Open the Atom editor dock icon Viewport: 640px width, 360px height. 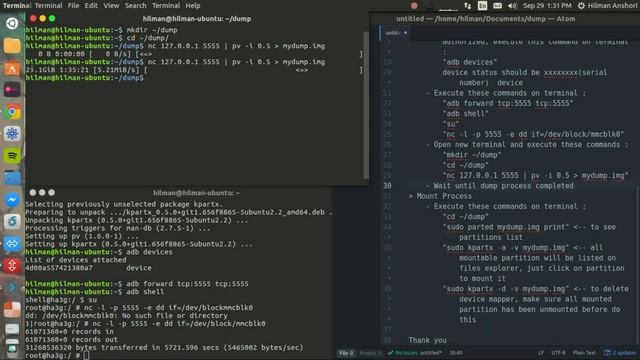[12, 134]
